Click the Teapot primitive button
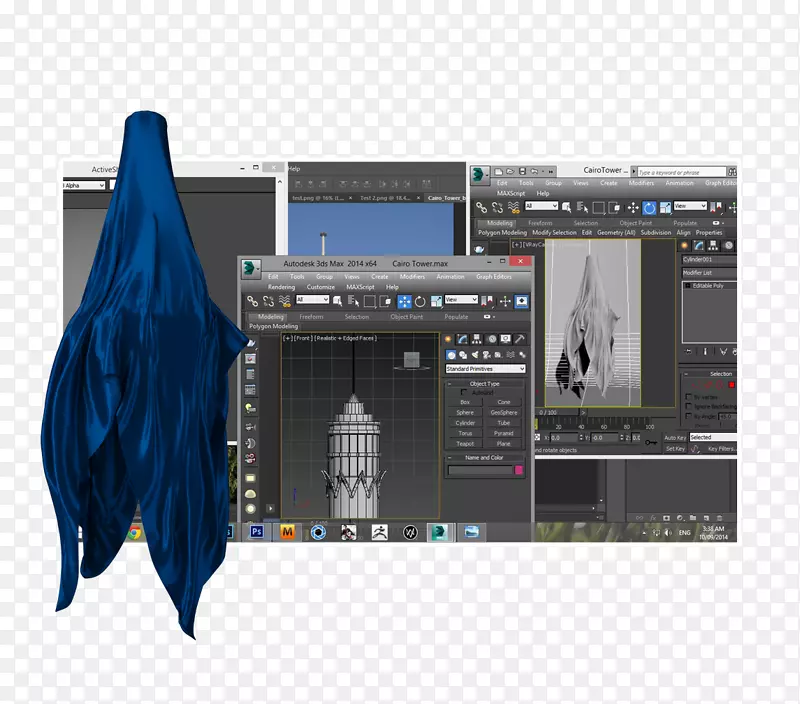800x704 pixels. 465,444
